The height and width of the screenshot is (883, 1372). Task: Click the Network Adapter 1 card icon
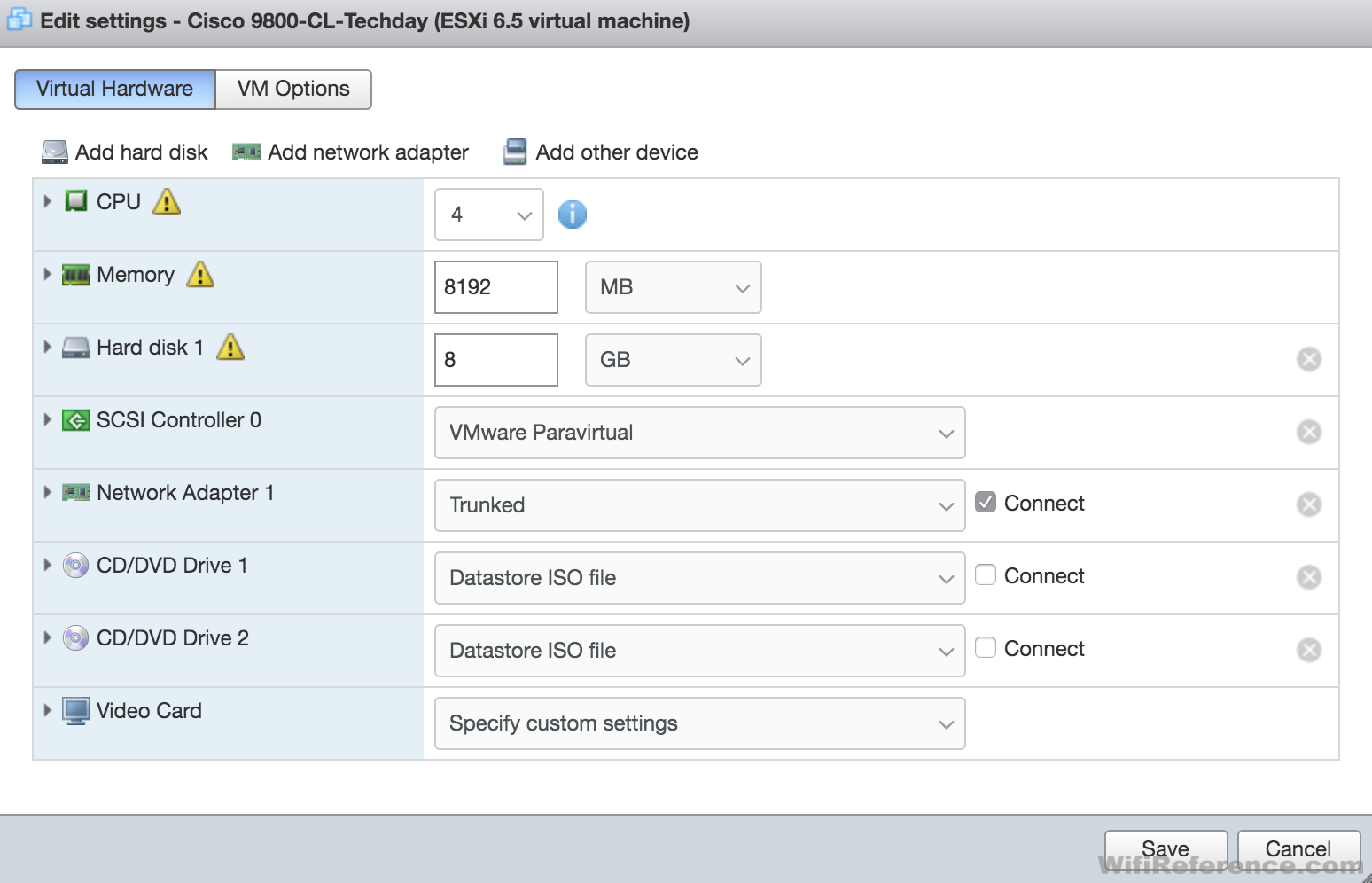point(76,493)
